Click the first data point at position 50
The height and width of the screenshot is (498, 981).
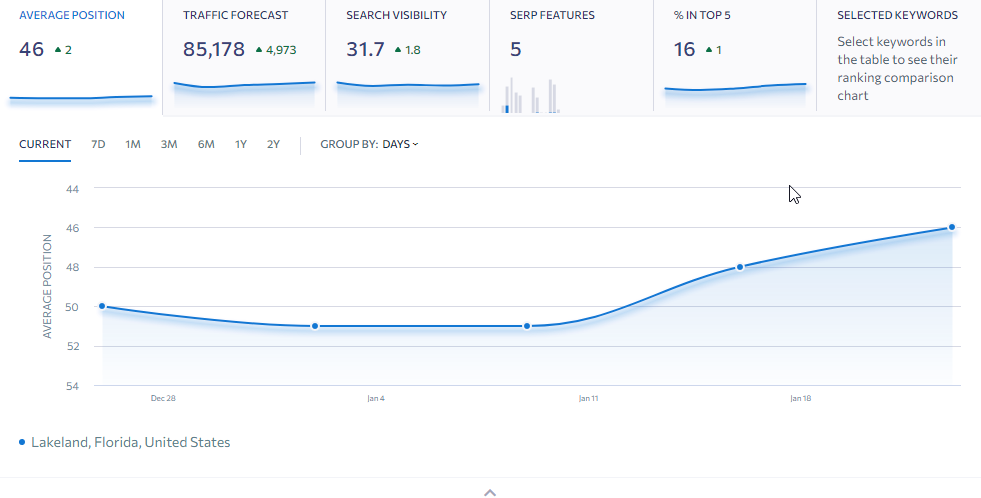[x=102, y=307]
